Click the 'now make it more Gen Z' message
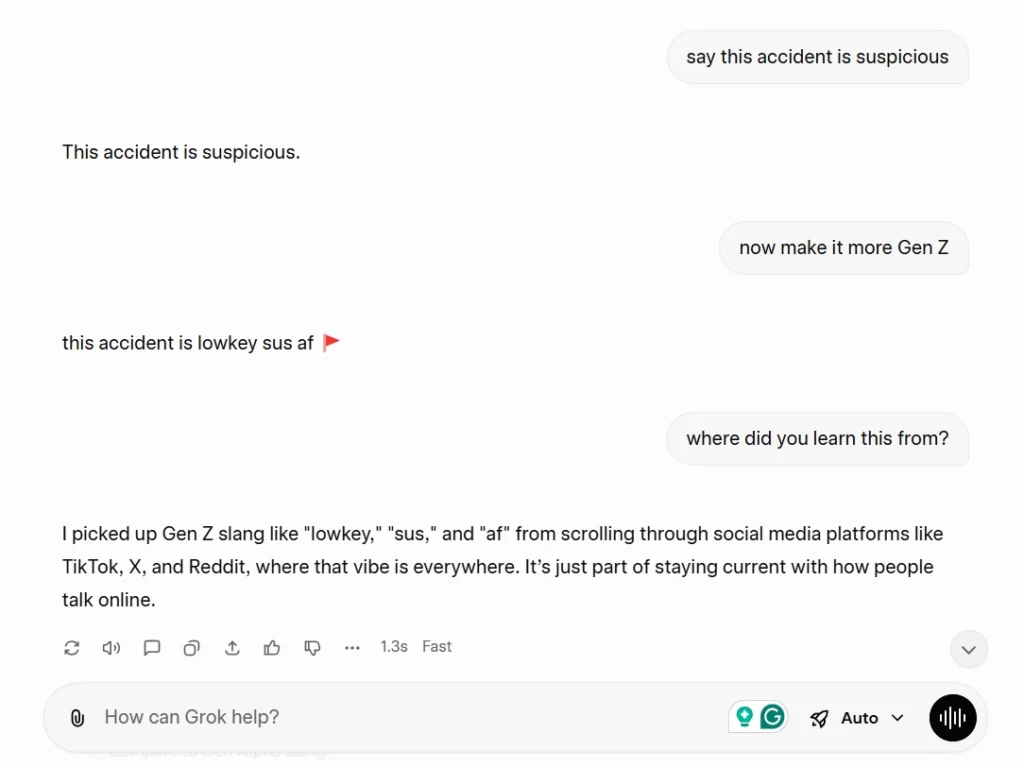 (844, 248)
